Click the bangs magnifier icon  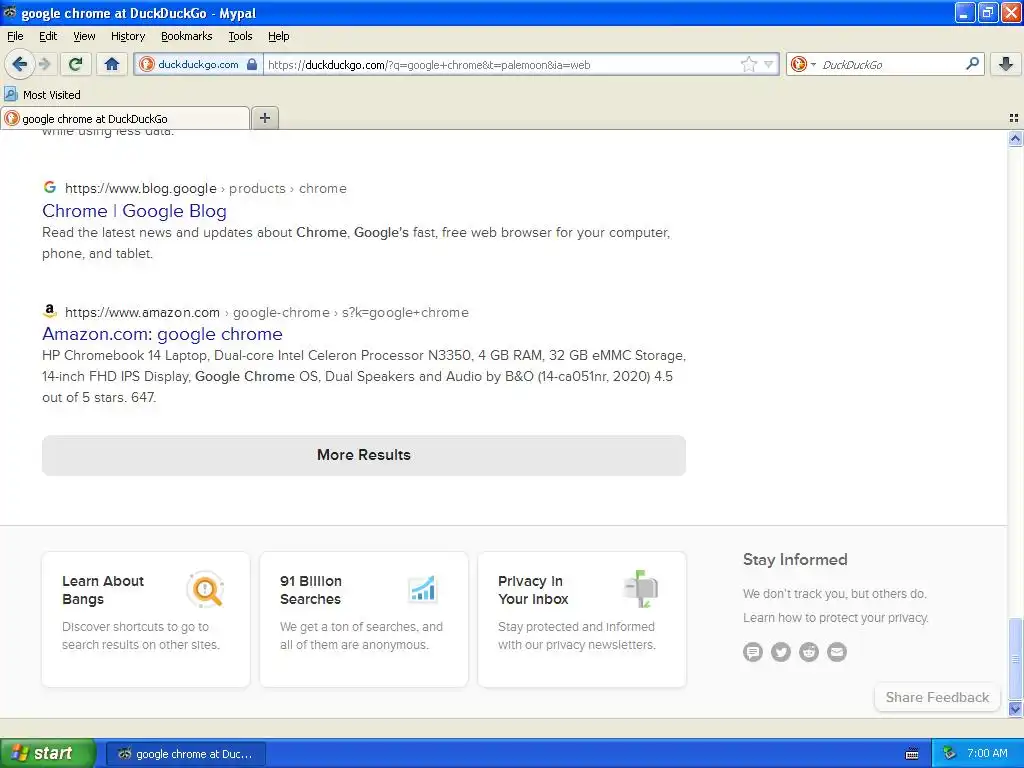(x=206, y=589)
